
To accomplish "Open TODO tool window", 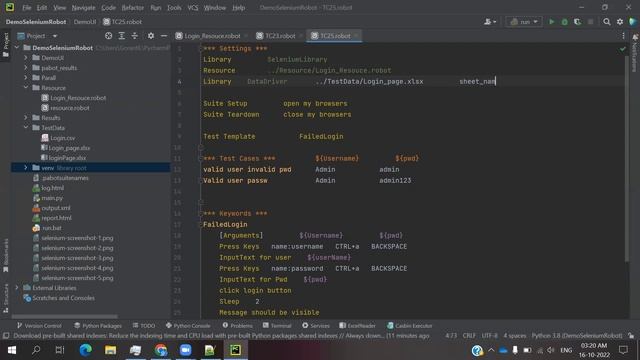I will 144,326.
